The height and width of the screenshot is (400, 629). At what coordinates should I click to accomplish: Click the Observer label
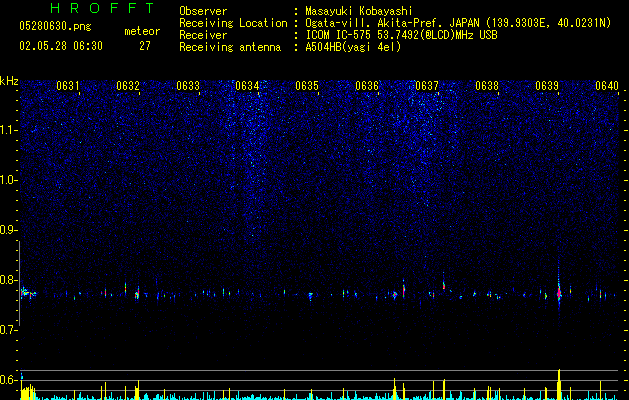click(203, 11)
